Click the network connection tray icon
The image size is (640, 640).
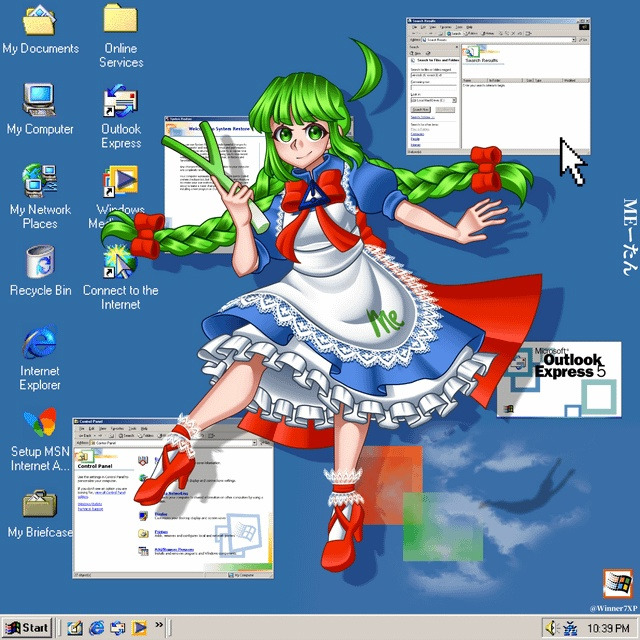570,628
